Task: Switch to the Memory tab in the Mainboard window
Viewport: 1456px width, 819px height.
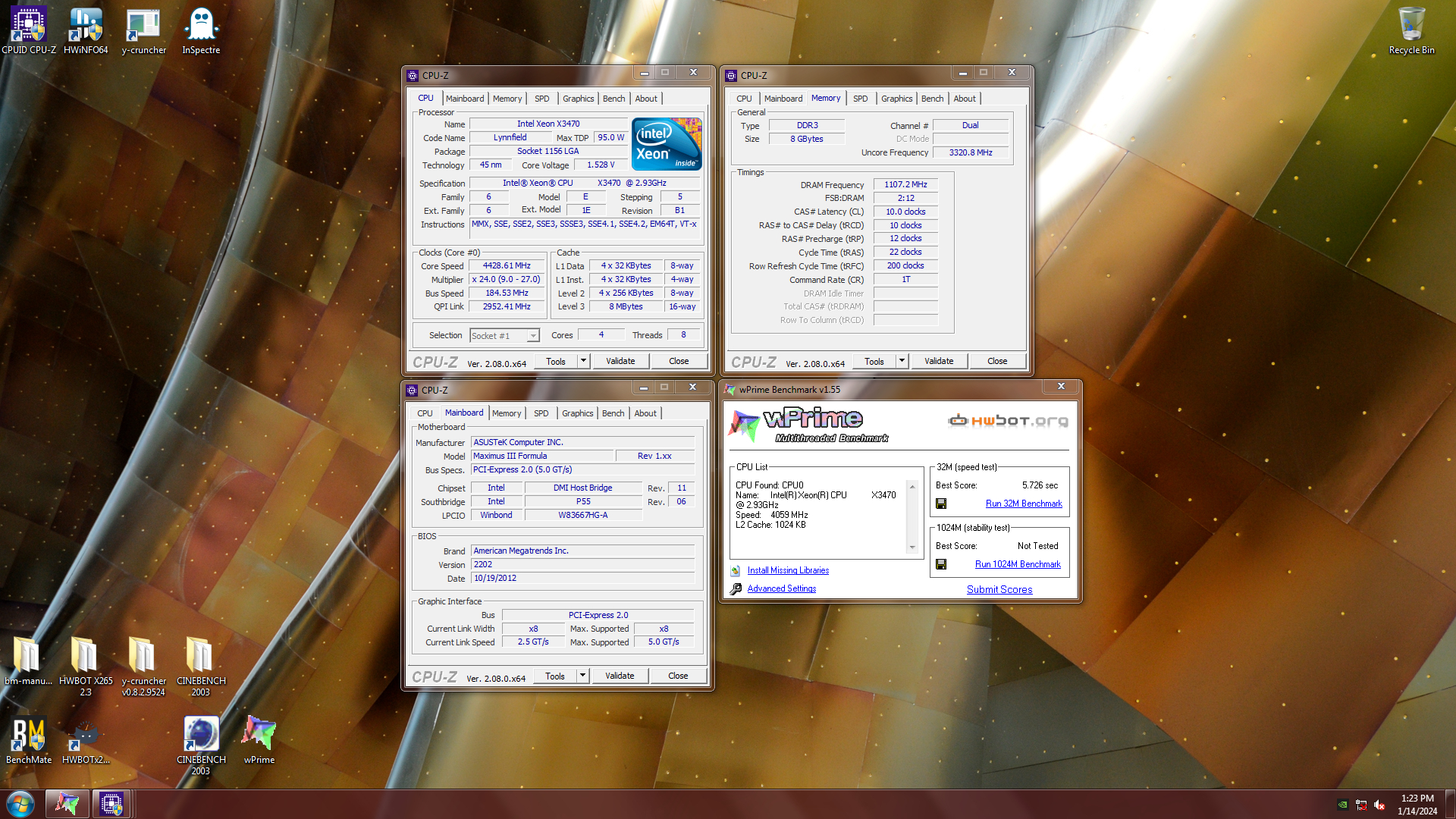Action: [x=507, y=413]
